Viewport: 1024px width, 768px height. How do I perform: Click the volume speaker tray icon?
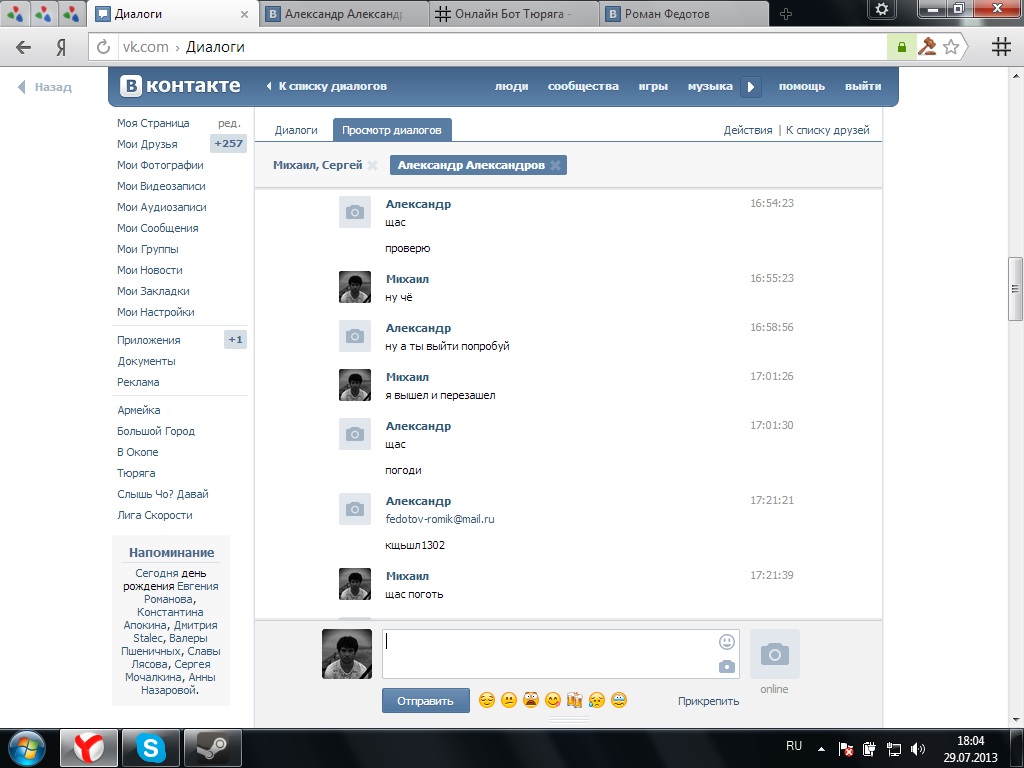click(x=918, y=749)
